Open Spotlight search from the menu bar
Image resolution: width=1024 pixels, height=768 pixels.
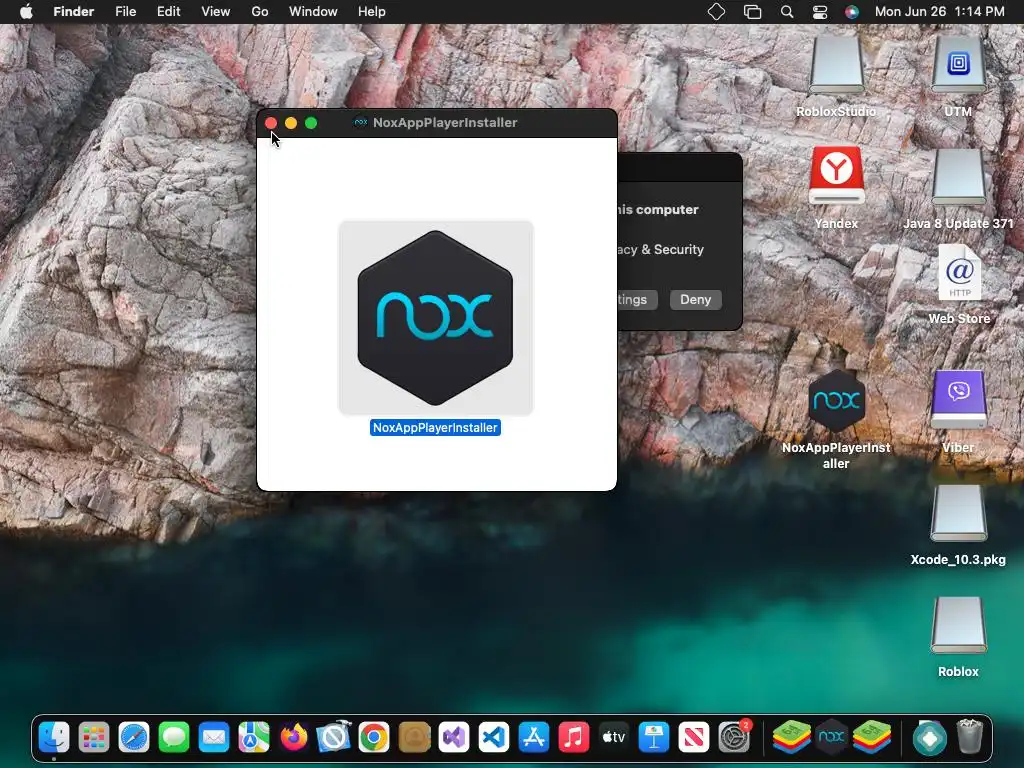tap(787, 12)
